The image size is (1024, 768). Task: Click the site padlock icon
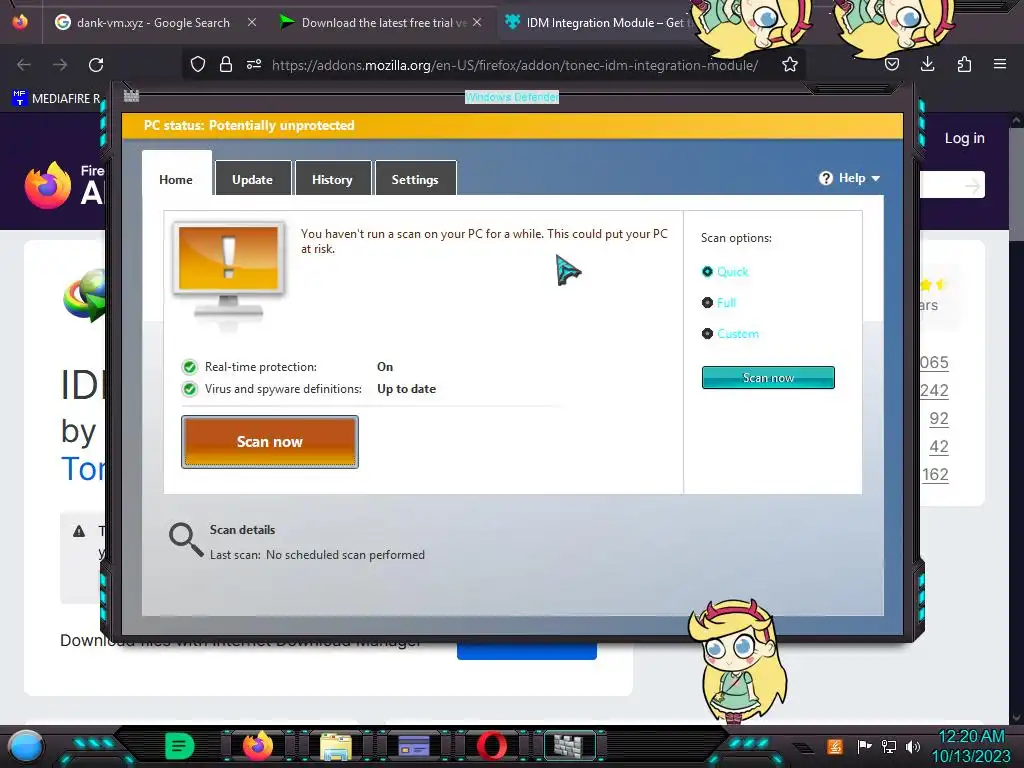click(x=226, y=65)
